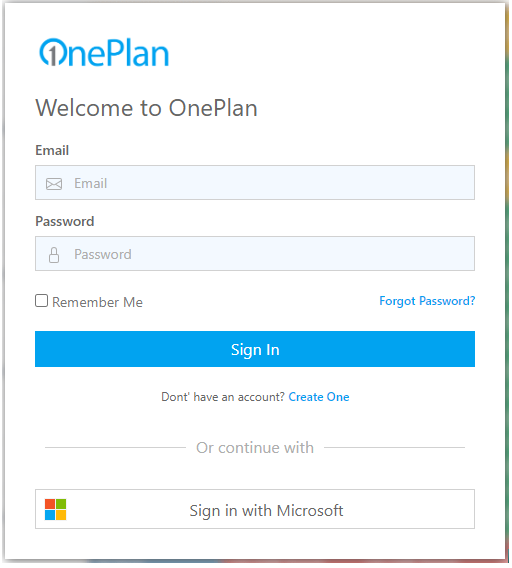Click the blue Sign In button

[x=255, y=349]
